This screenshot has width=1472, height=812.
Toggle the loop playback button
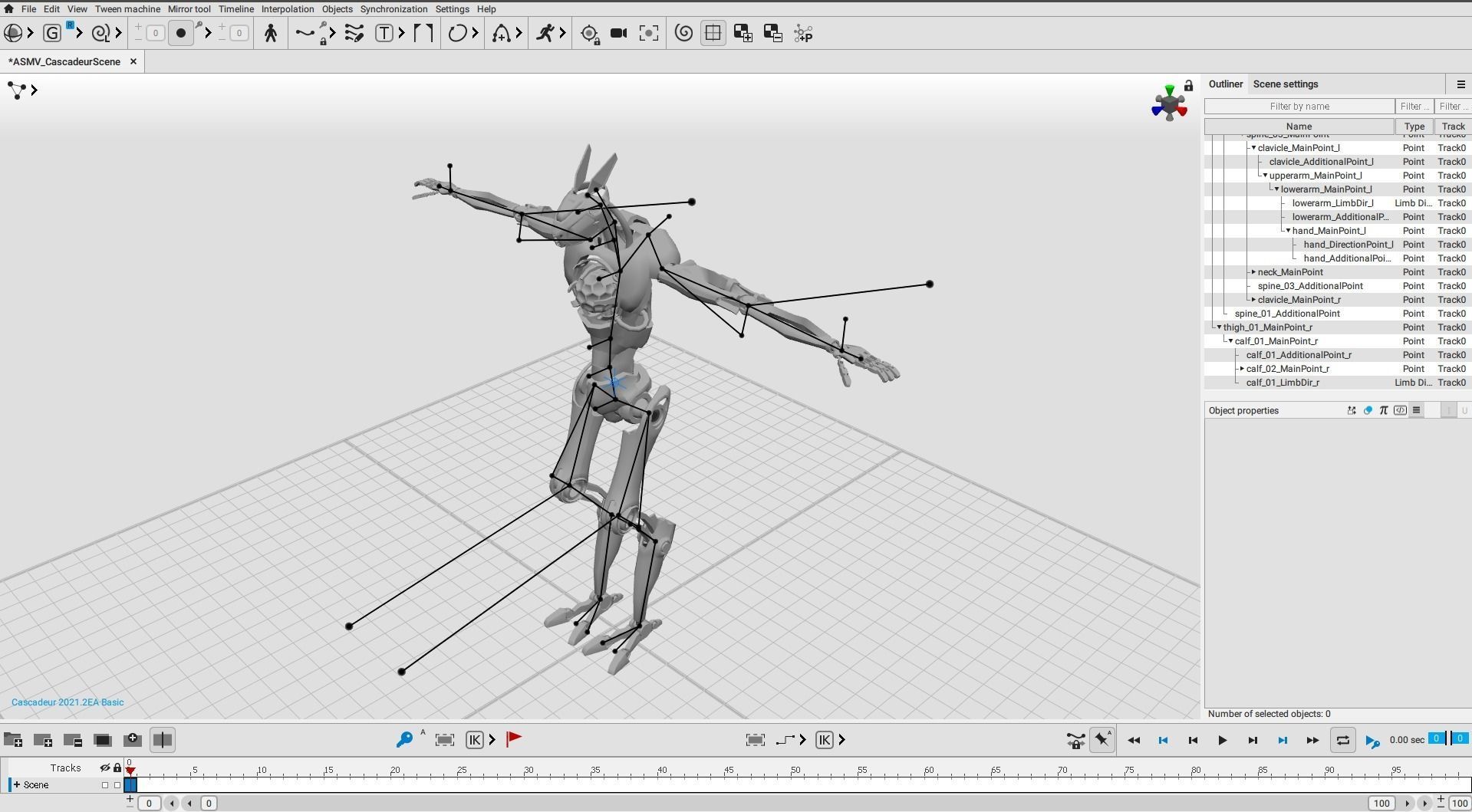point(1342,740)
